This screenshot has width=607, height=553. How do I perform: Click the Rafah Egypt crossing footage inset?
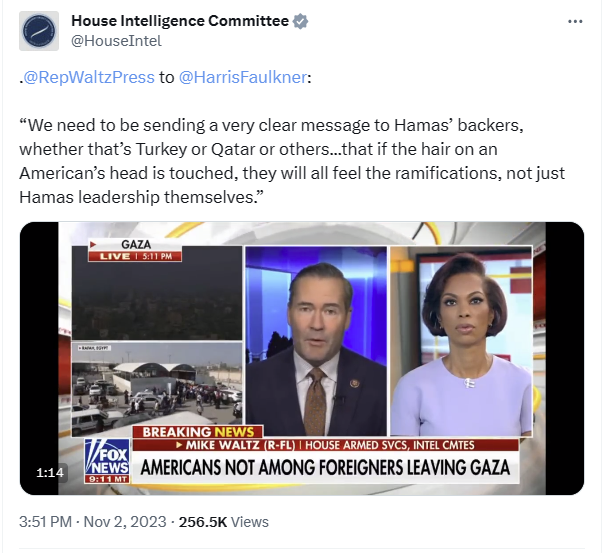[x=157, y=389]
